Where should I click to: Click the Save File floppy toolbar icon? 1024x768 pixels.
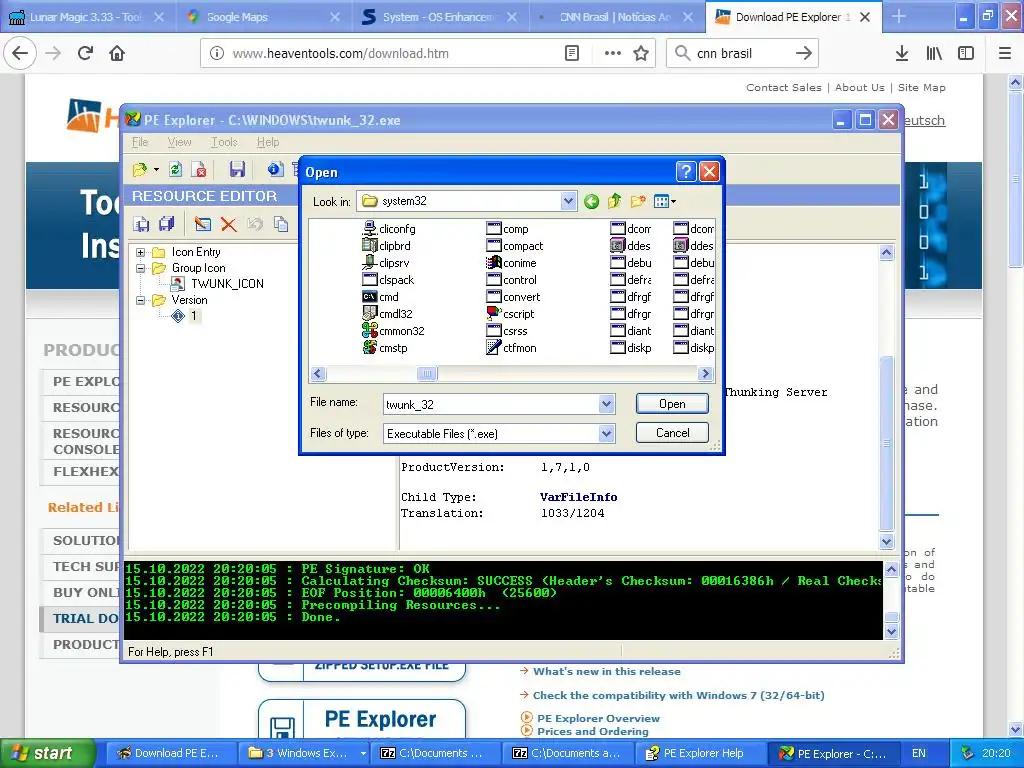click(236, 170)
